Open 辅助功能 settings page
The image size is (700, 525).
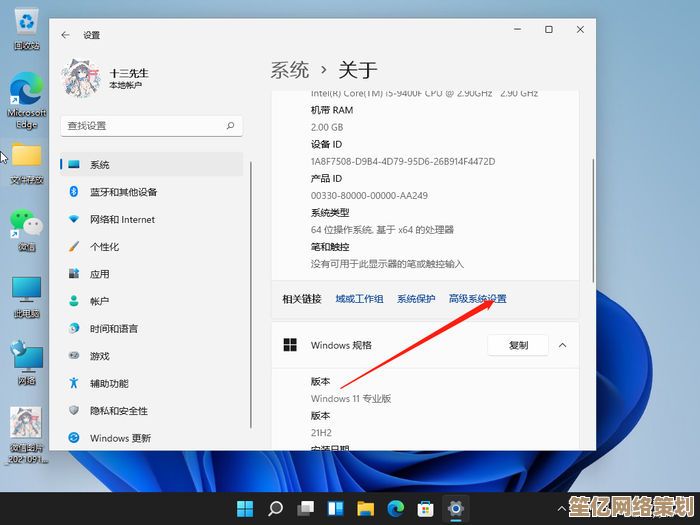pos(109,383)
